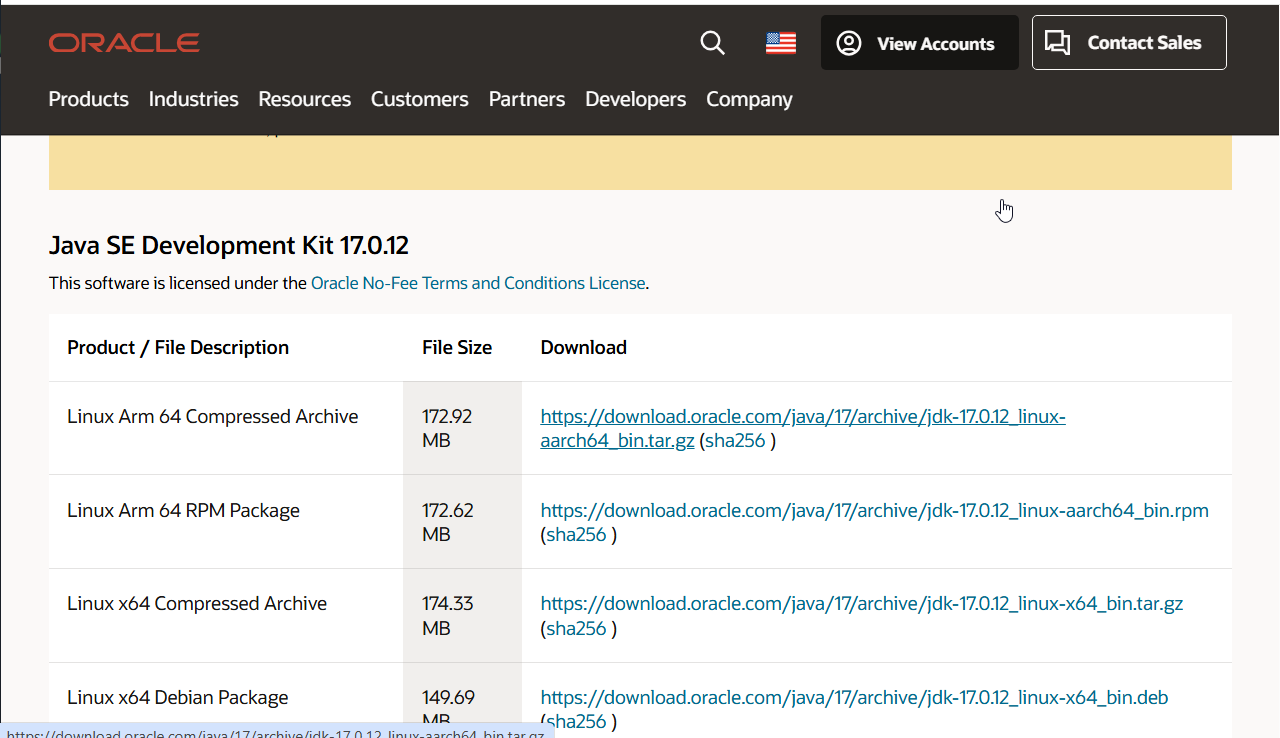Open the Developers menu

pos(635,99)
